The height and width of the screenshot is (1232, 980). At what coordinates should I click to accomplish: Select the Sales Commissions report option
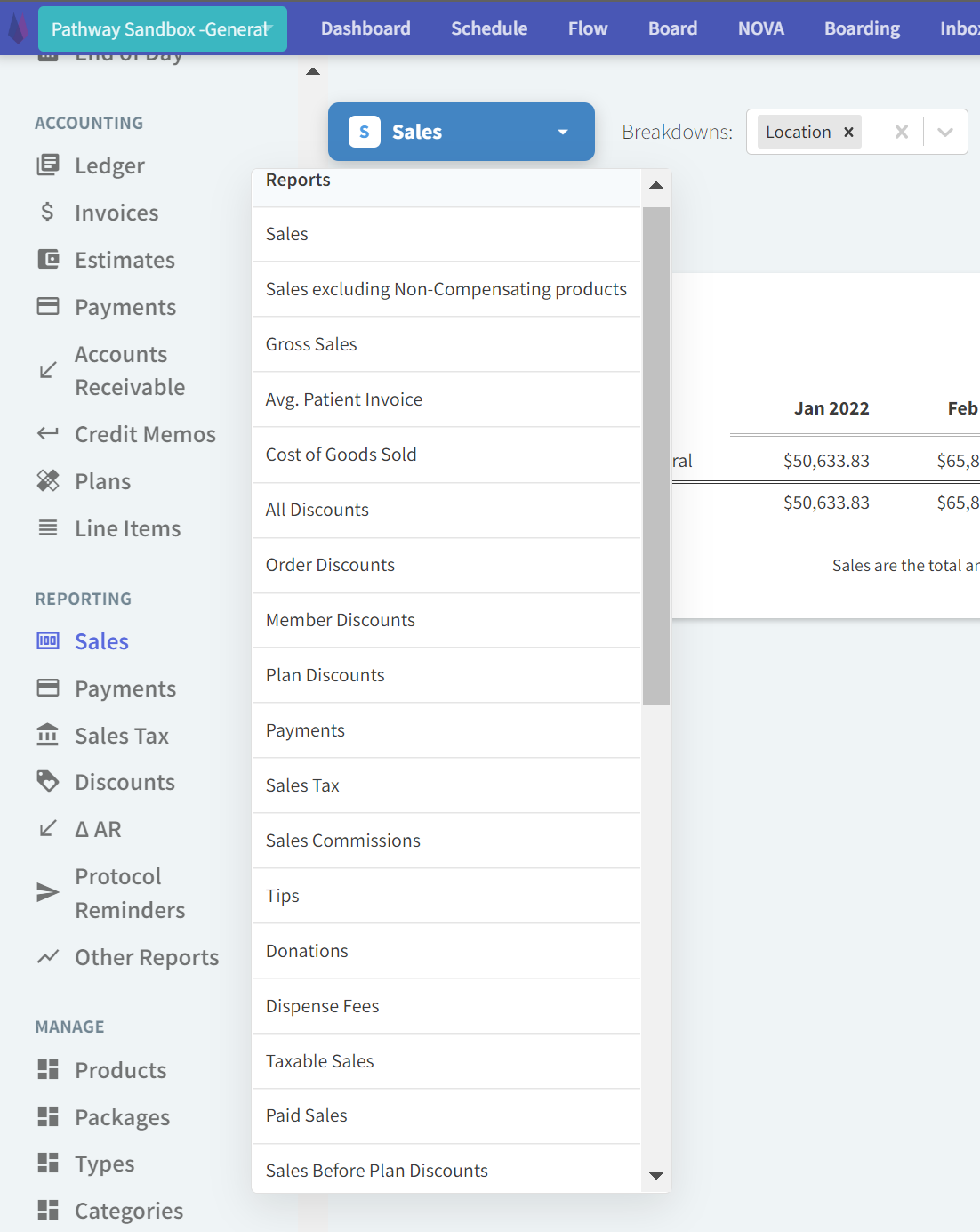click(x=342, y=841)
